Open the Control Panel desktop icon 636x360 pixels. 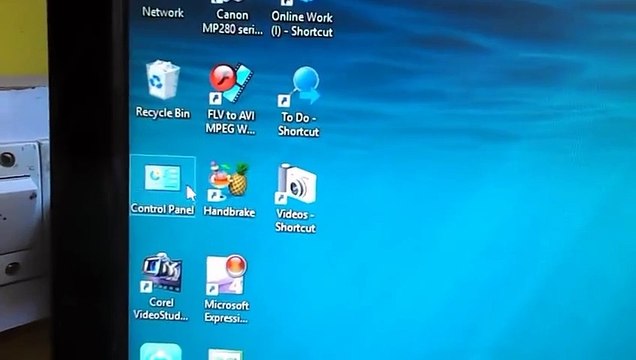163,177
